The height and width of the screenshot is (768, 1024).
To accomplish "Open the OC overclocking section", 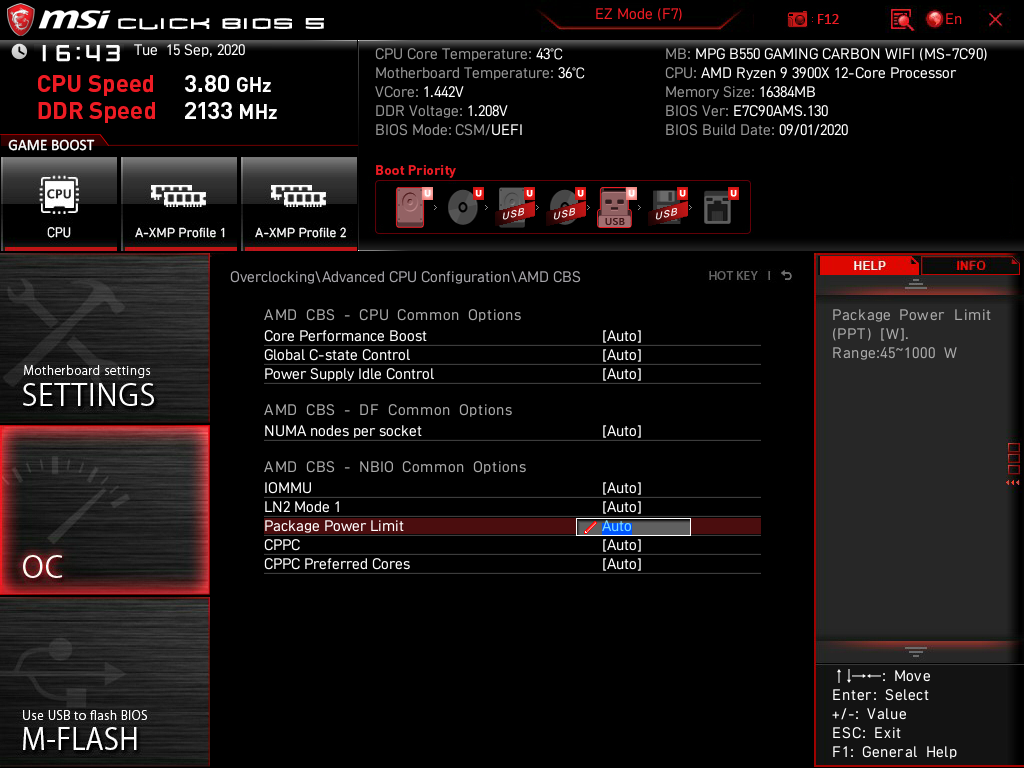I will click(104, 510).
